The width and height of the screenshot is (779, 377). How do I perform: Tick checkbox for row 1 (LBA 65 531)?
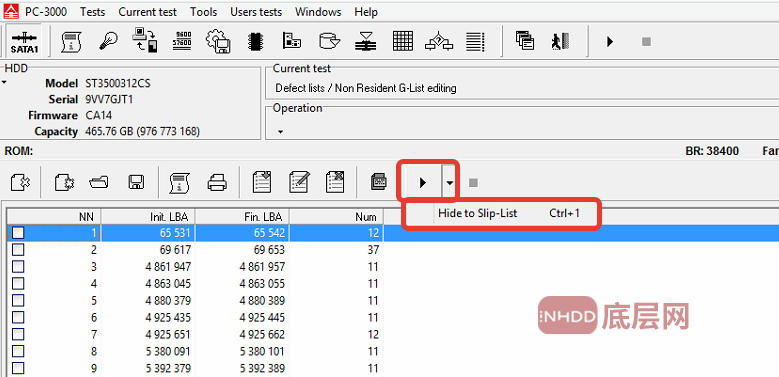tap(18, 232)
